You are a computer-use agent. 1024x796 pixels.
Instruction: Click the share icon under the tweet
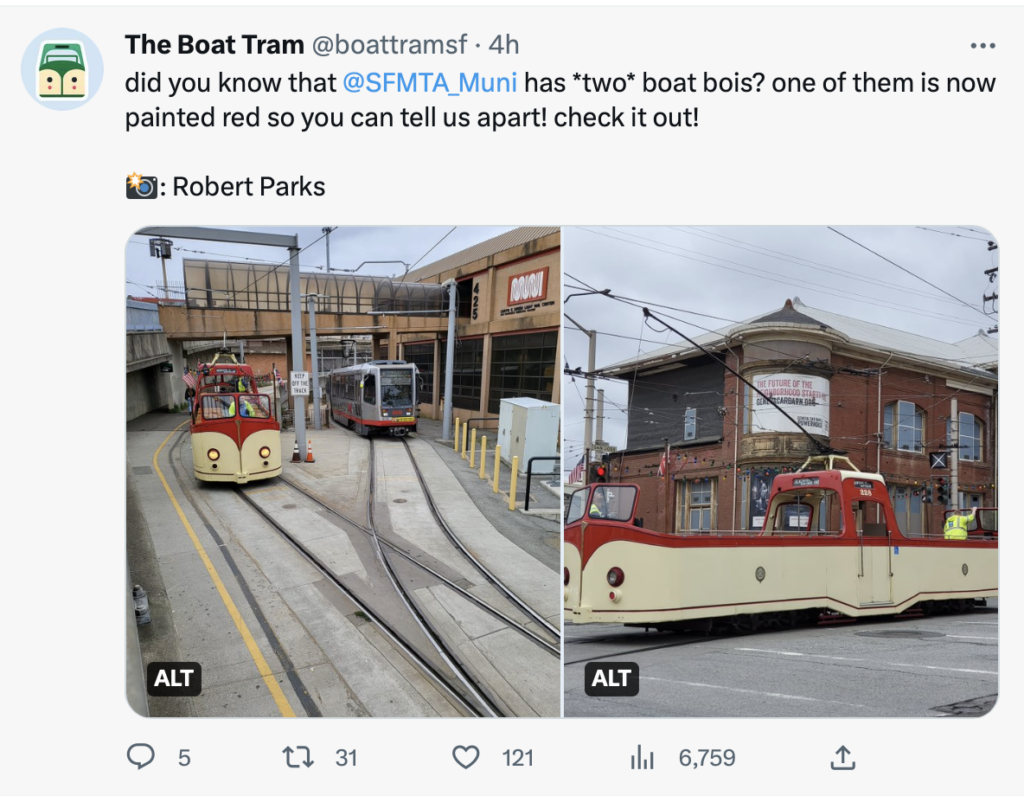click(x=843, y=757)
